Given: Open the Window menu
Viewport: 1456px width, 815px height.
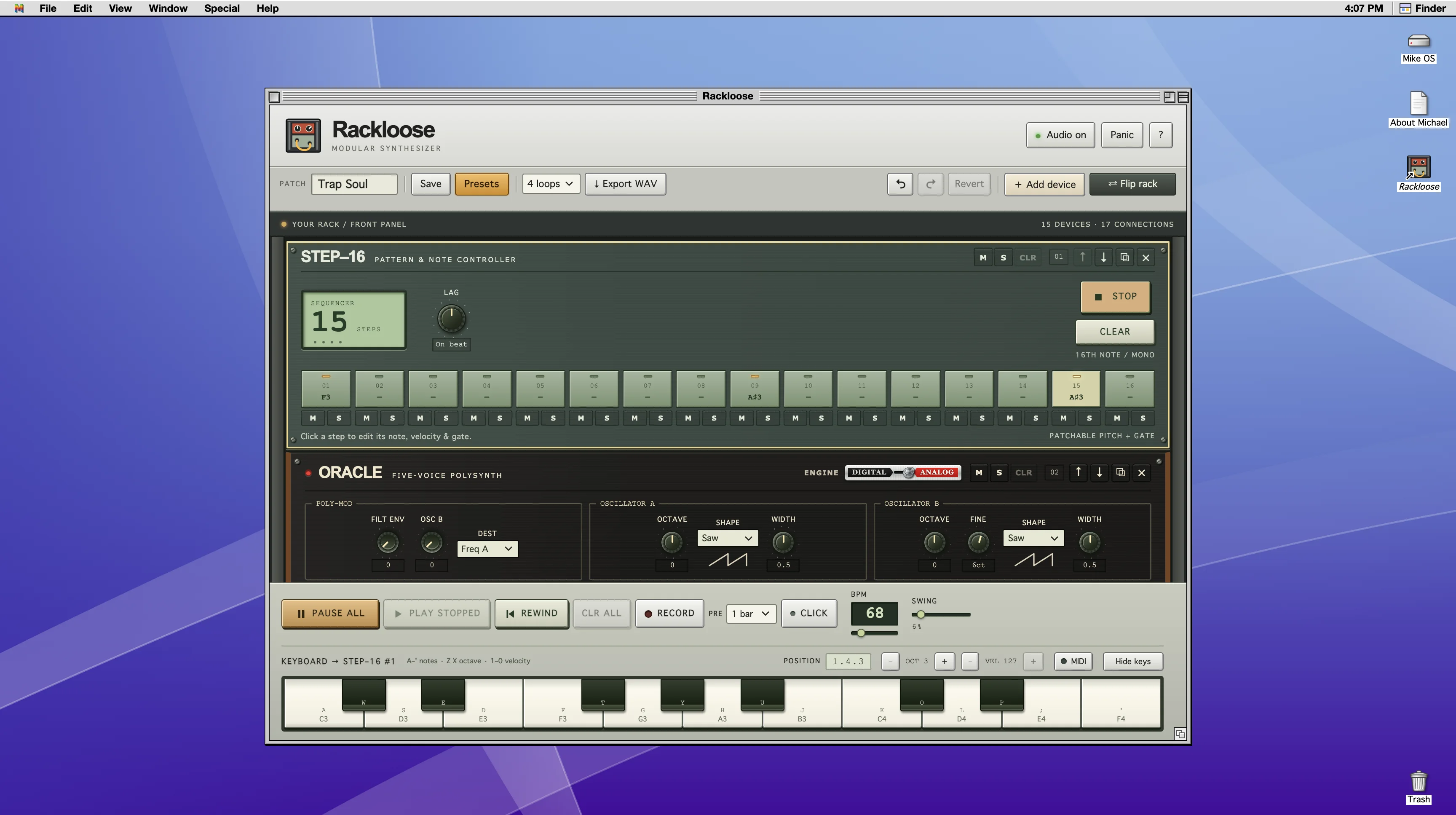Looking at the screenshot, I should point(168,8).
